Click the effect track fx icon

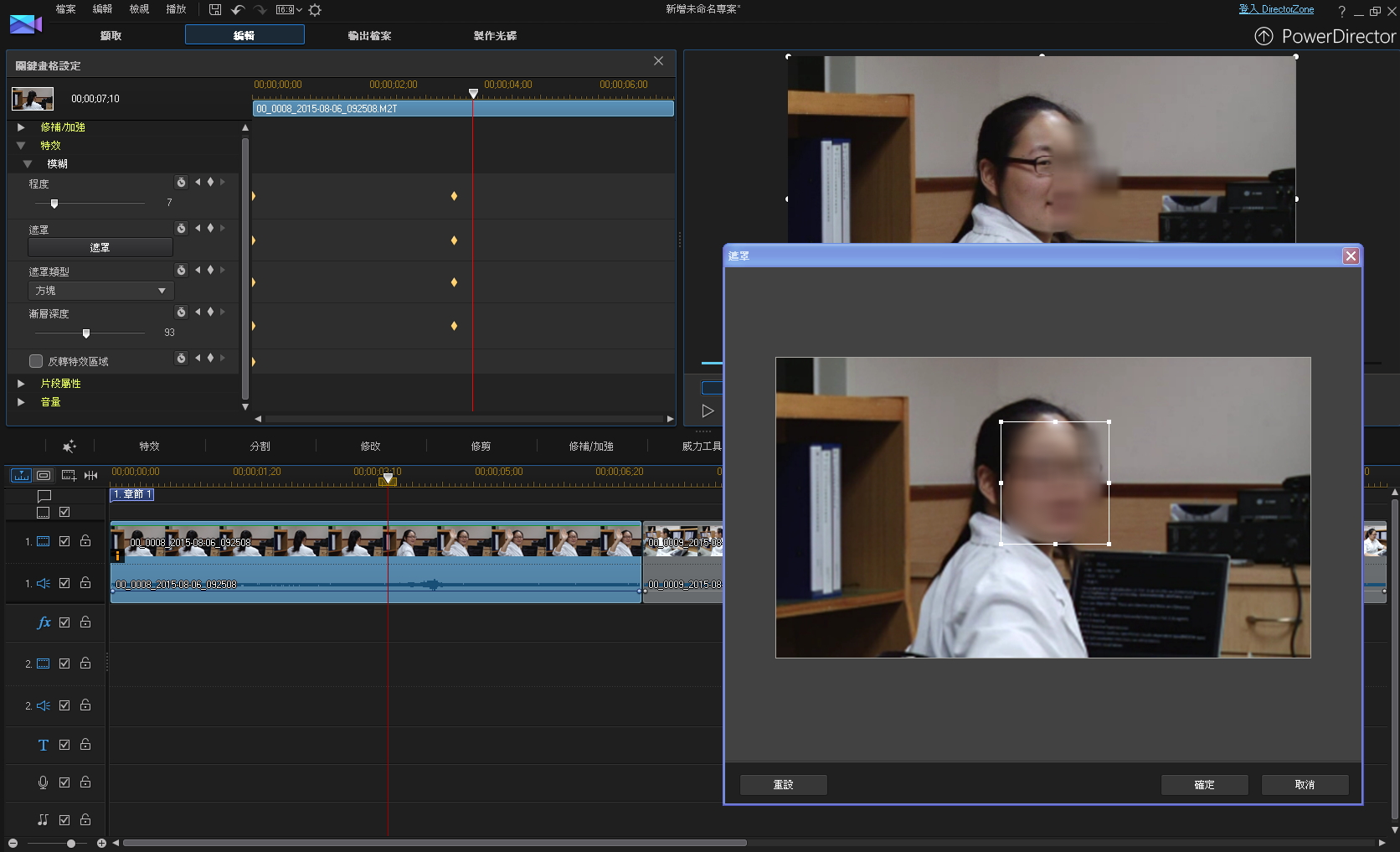(44, 622)
